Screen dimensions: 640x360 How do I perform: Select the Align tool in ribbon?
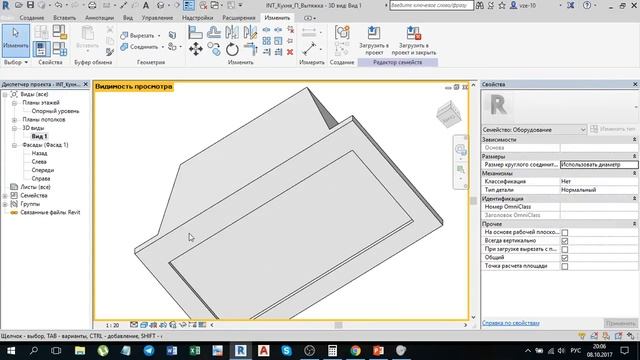coord(196,32)
